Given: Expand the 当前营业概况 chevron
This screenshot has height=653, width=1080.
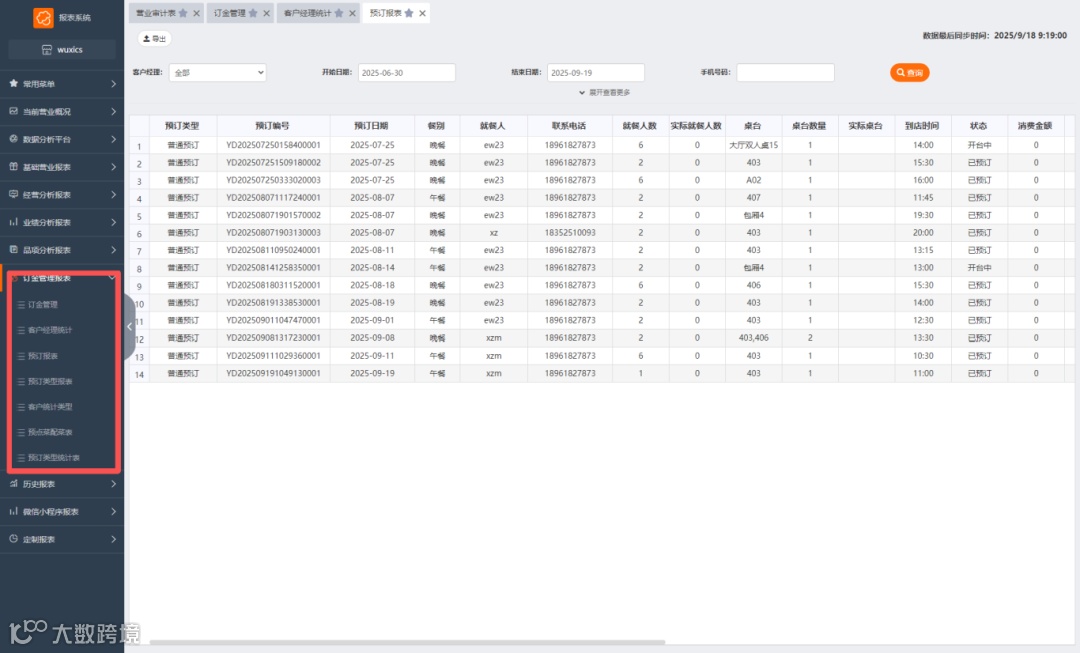Looking at the screenshot, I should coord(113,111).
